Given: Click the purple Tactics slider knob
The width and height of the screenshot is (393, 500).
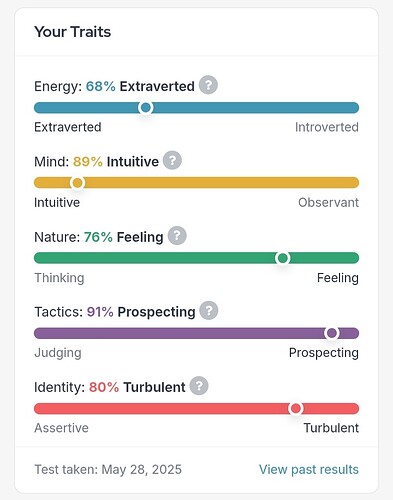Looking at the screenshot, I should [332, 333].
